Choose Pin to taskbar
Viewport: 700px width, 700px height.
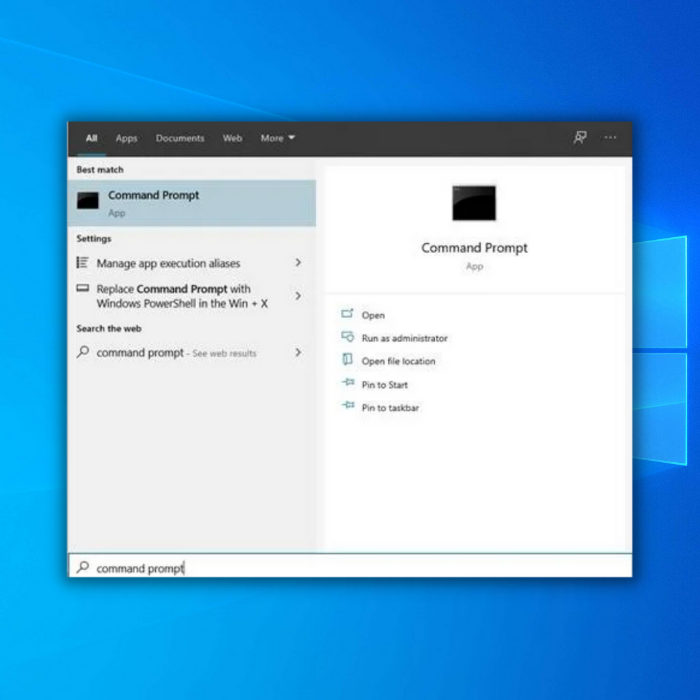click(x=390, y=408)
